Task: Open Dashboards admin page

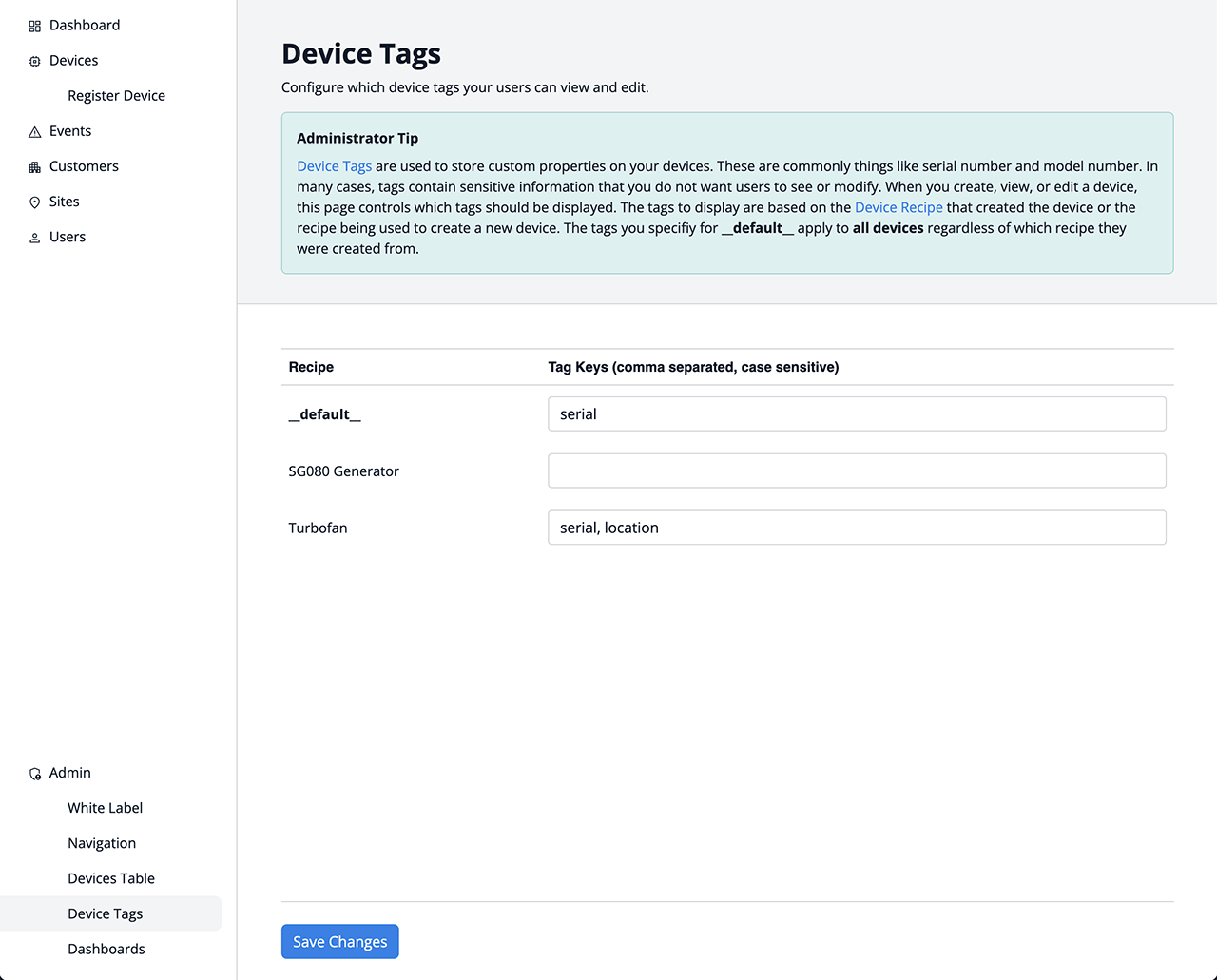Action: [x=106, y=949]
